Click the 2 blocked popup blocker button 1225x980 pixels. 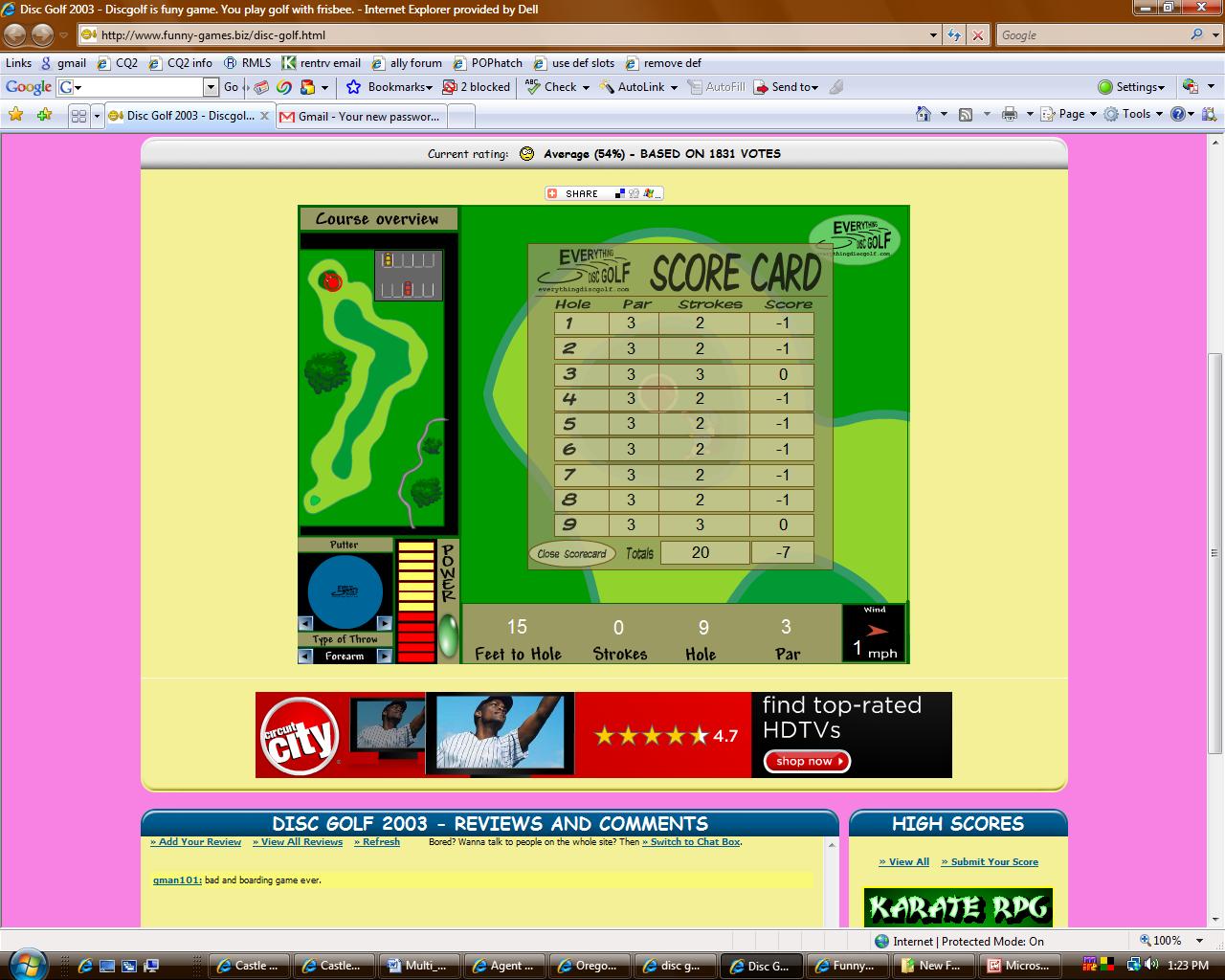point(476,87)
